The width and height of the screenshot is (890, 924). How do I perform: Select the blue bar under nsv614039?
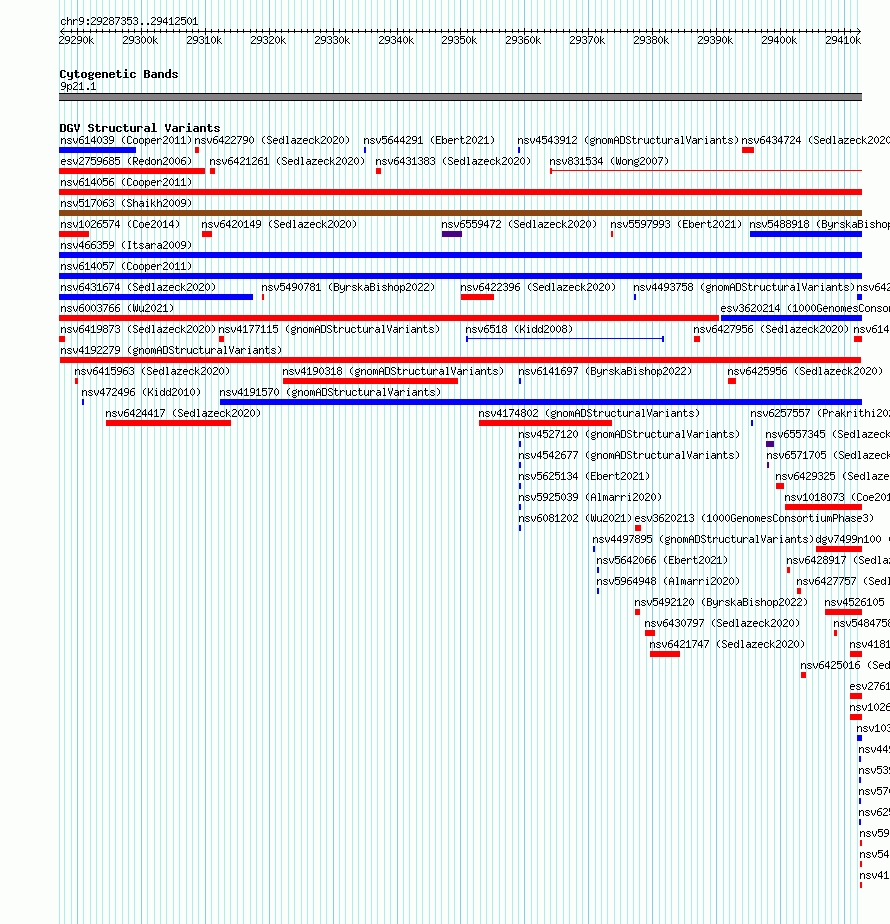[x=98, y=150]
